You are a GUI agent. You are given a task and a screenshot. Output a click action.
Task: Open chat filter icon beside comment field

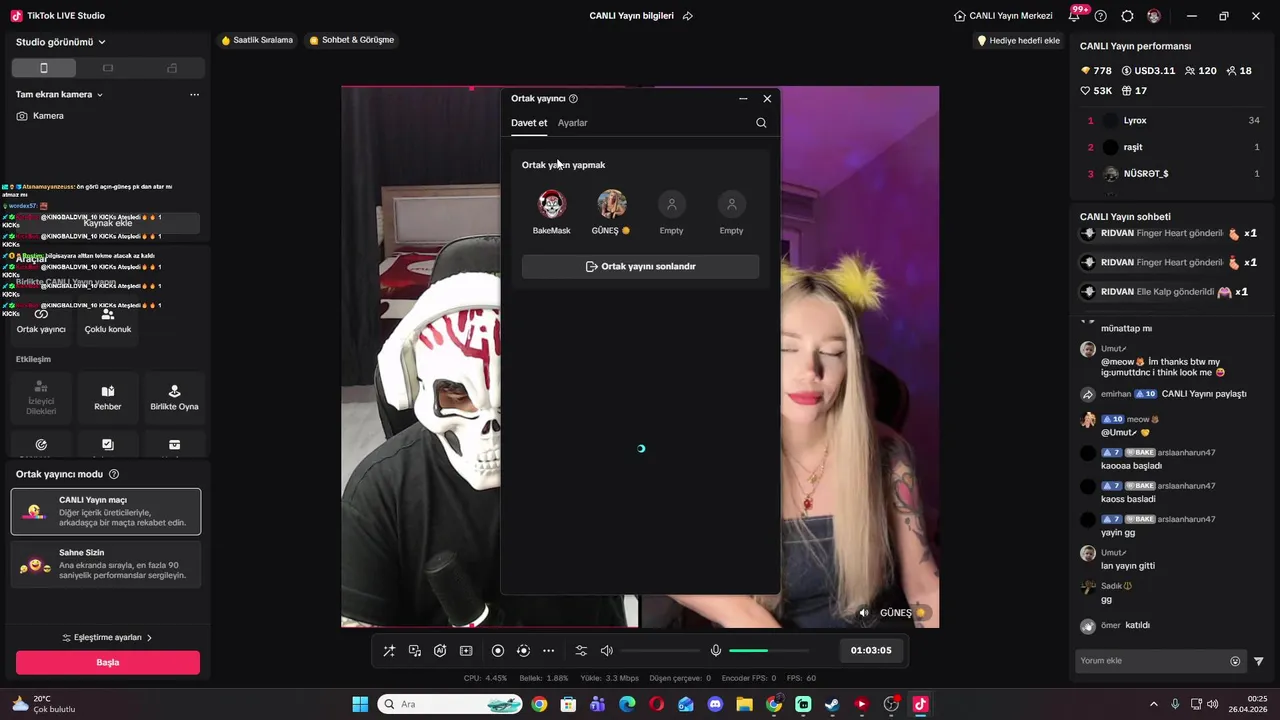[1259, 661]
